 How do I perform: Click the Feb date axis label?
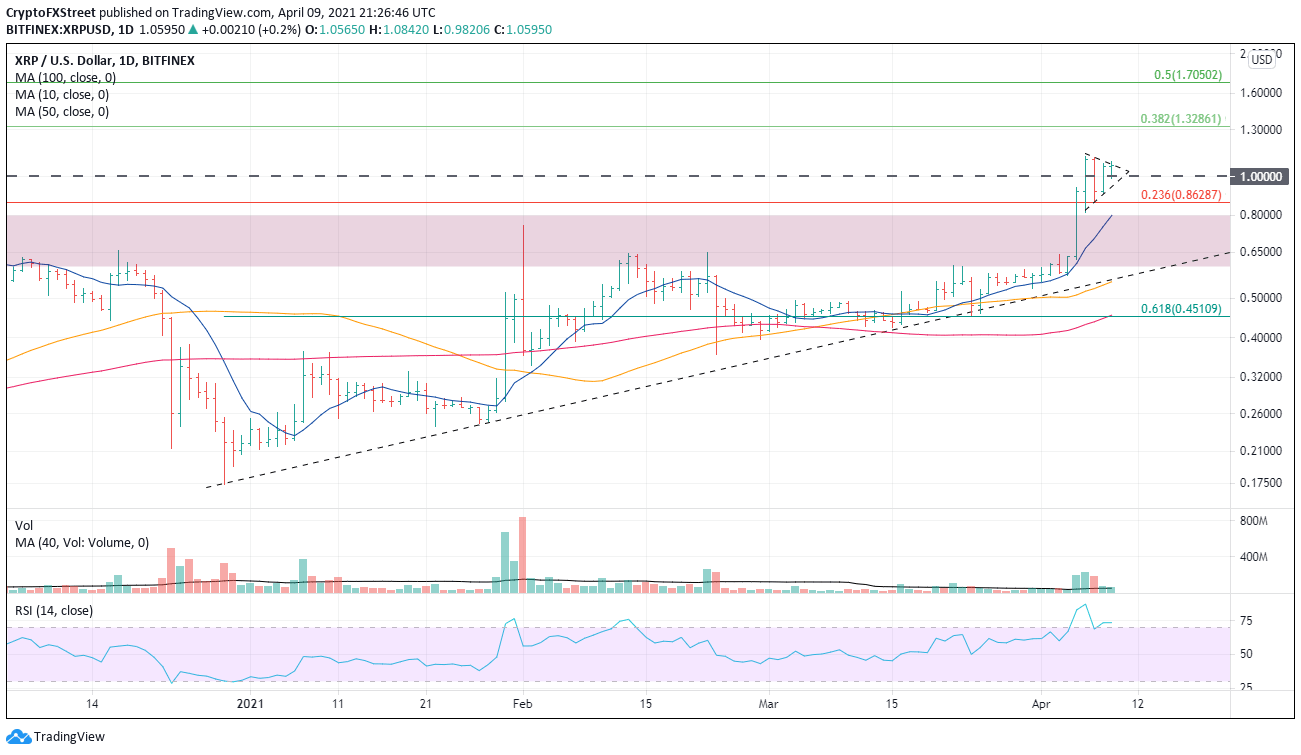click(x=522, y=703)
